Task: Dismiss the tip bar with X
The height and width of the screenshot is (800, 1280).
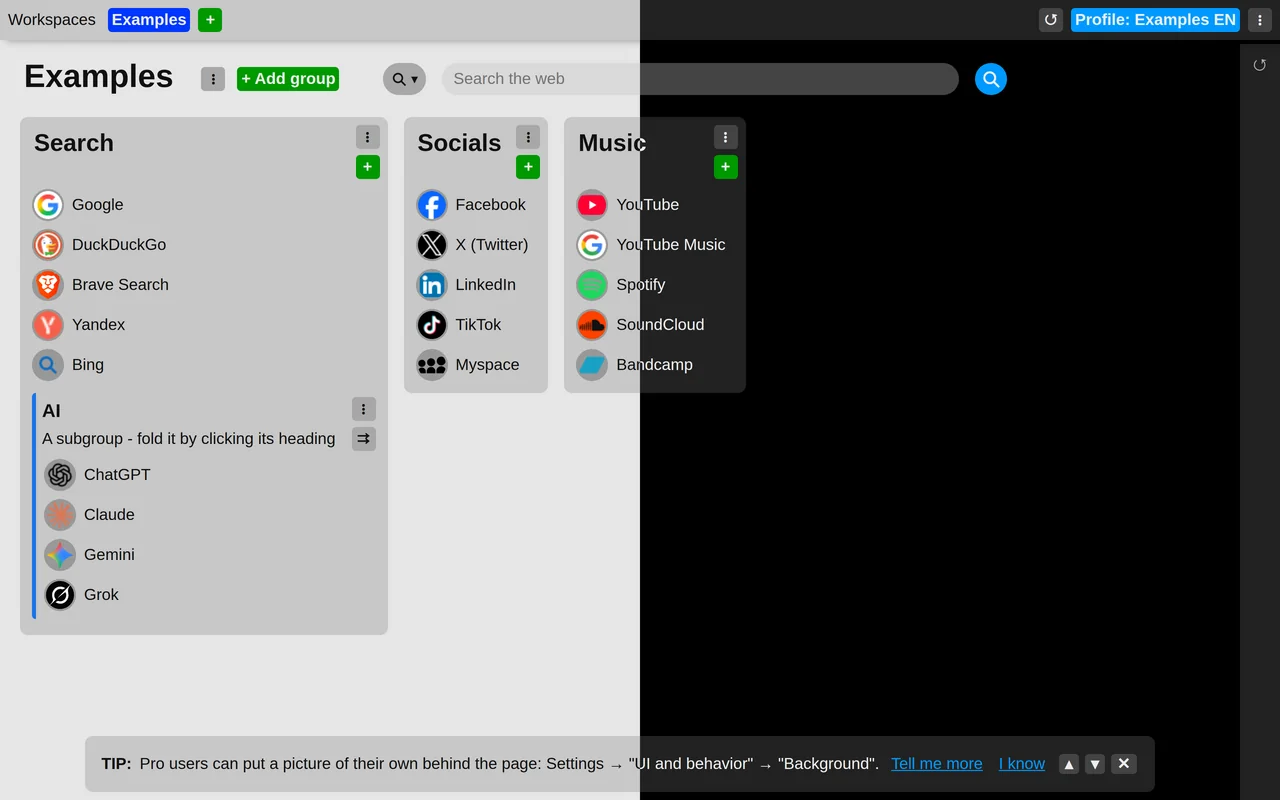Action: point(1124,764)
